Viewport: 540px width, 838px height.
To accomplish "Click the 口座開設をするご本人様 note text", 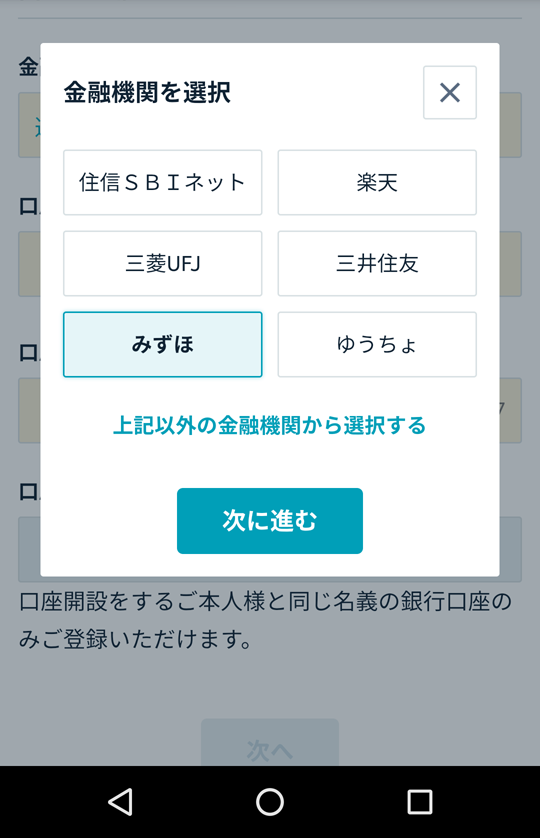I will pyautogui.click(x=265, y=620).
